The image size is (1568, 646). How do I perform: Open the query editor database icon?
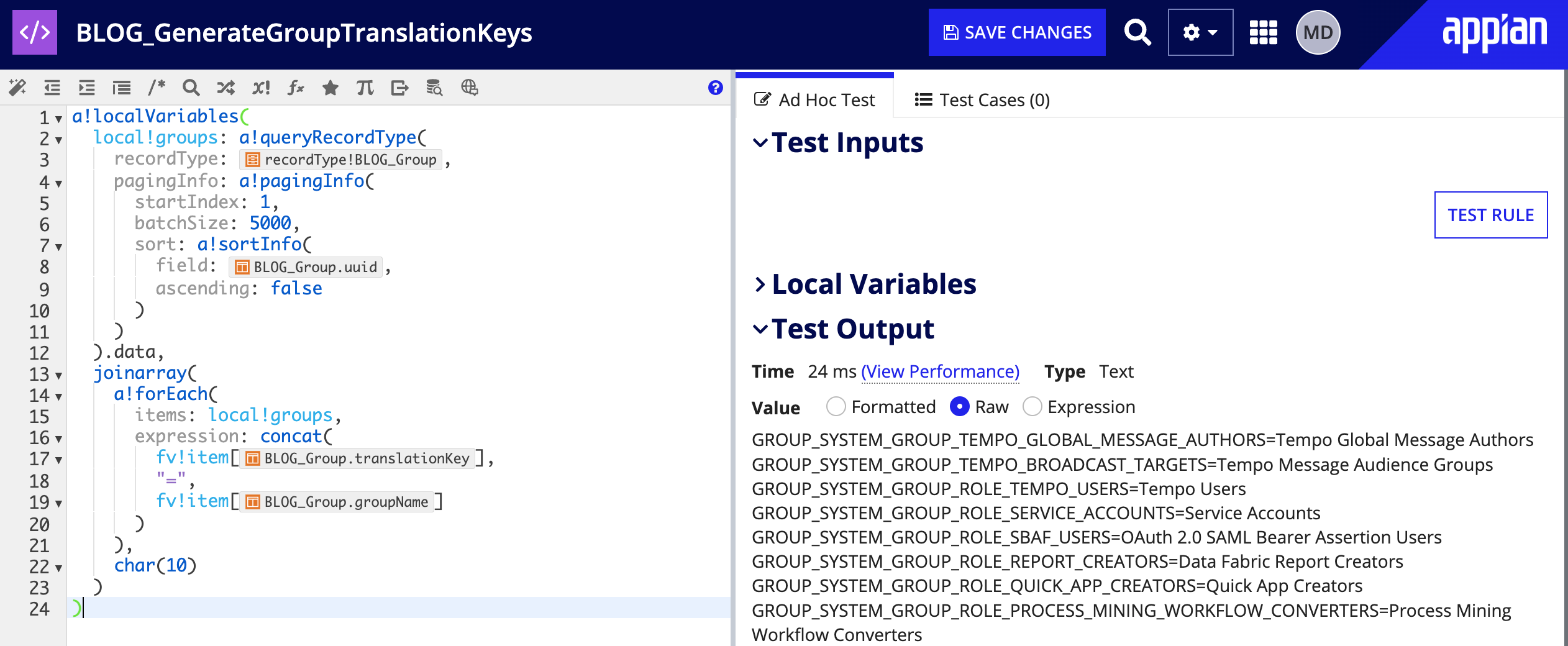434,88
